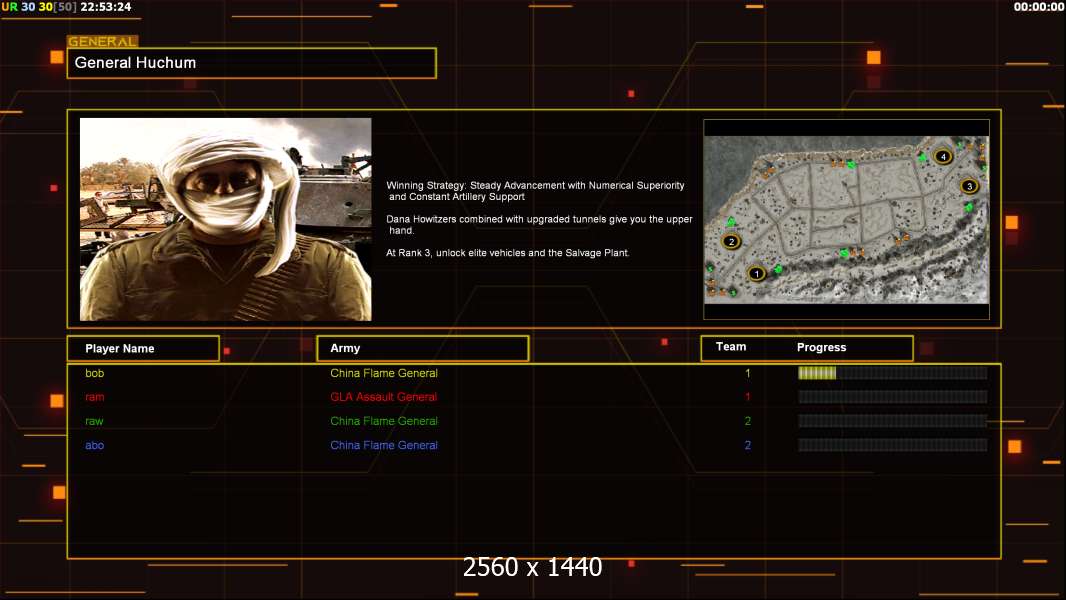The height and width of the screenshot is (600, 1066).
Task: Click ram's GLA Assault General army
Action: pos(383,397)
